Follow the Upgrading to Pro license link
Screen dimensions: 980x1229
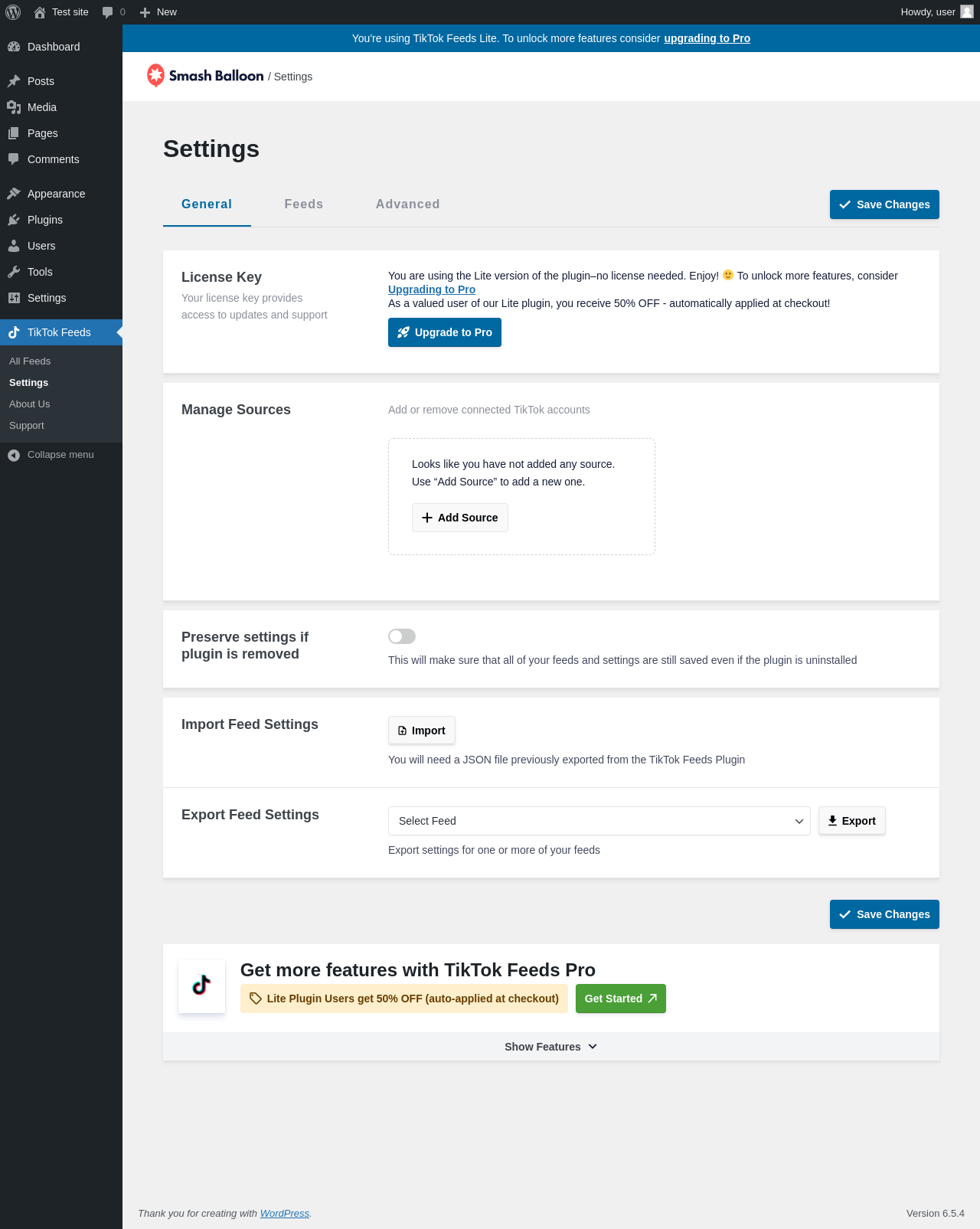tap(432, 289)
